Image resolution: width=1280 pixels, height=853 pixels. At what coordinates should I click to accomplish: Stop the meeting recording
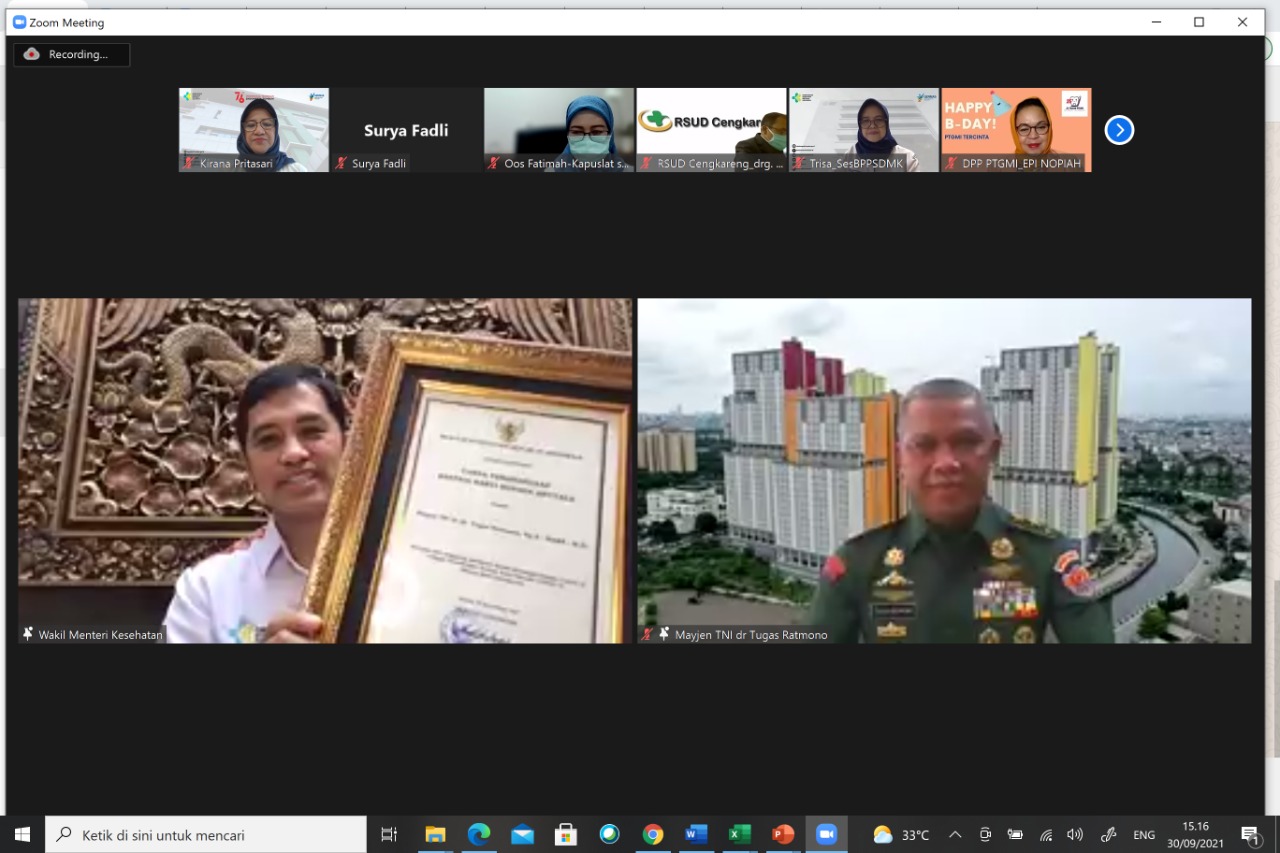(71, 54)
